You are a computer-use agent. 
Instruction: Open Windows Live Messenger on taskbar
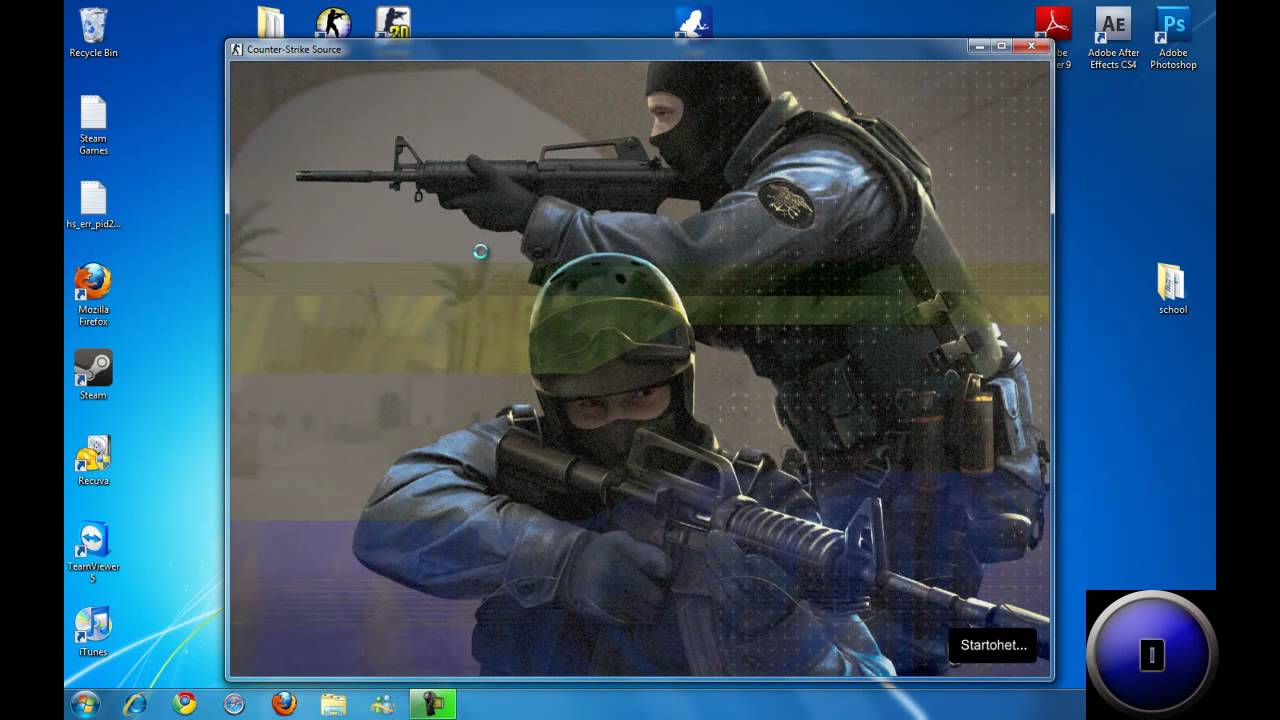click(383, 704)
